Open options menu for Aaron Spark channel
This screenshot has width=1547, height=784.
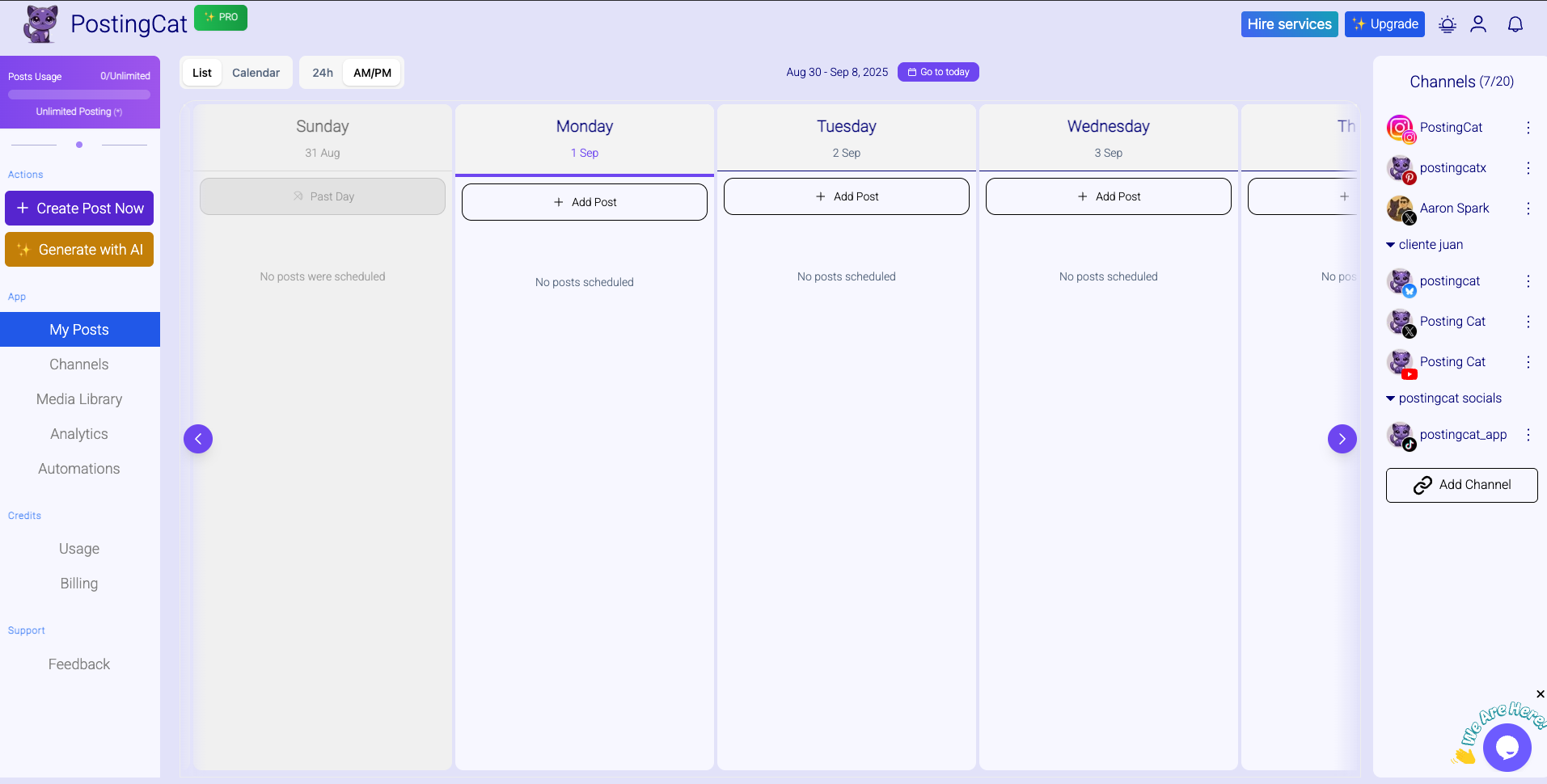1528,209
